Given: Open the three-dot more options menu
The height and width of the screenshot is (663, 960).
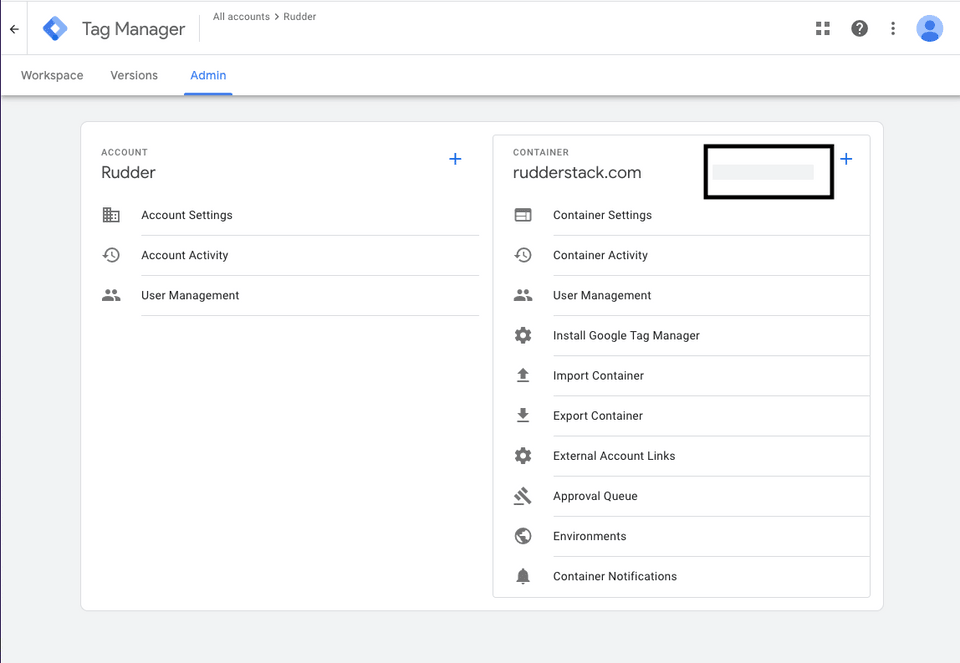Looking at the screenshot, I should (893, 28).
